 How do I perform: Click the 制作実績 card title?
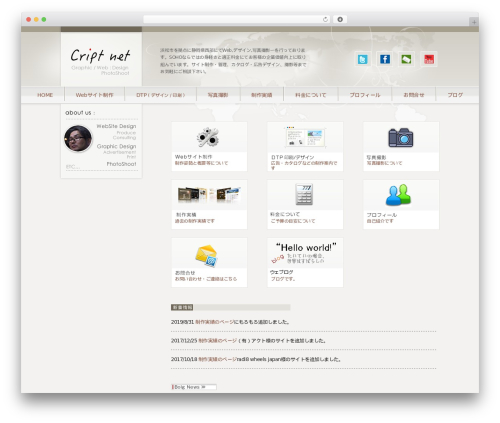coord(186,215)
